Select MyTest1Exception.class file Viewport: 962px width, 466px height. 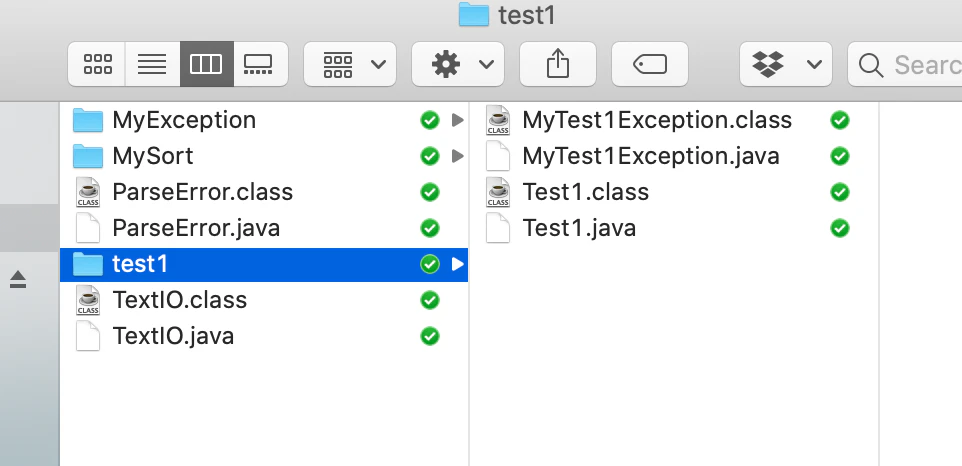tap(656, 121)
